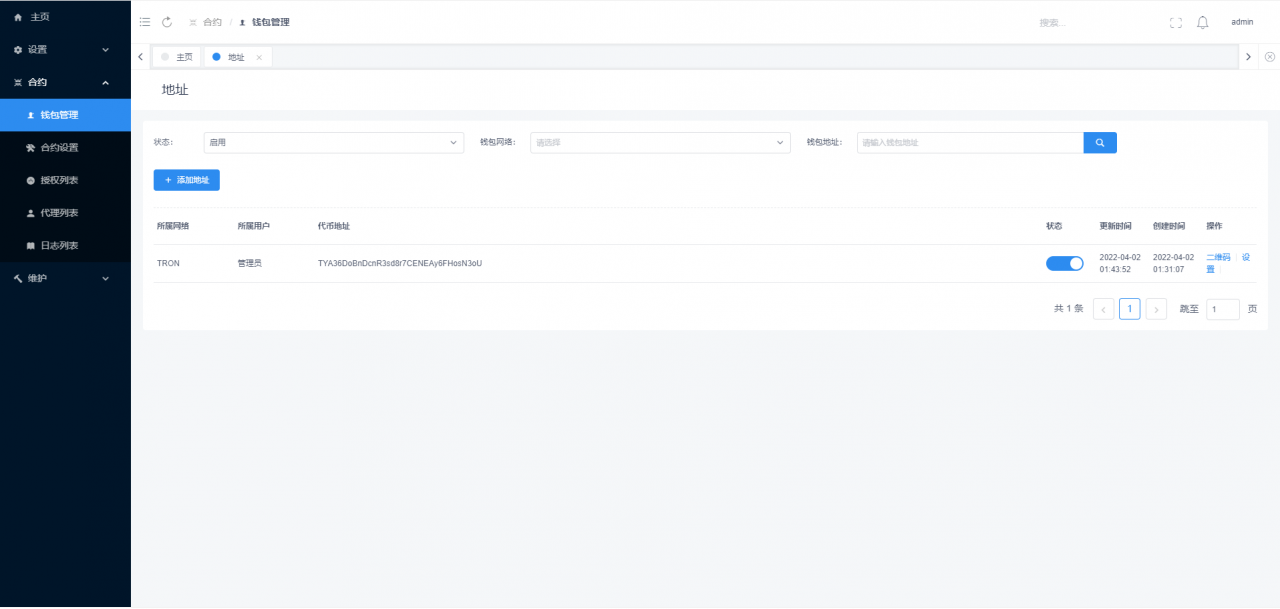
Task: Open notifications via the bell icon
Action: (1203, 22)
